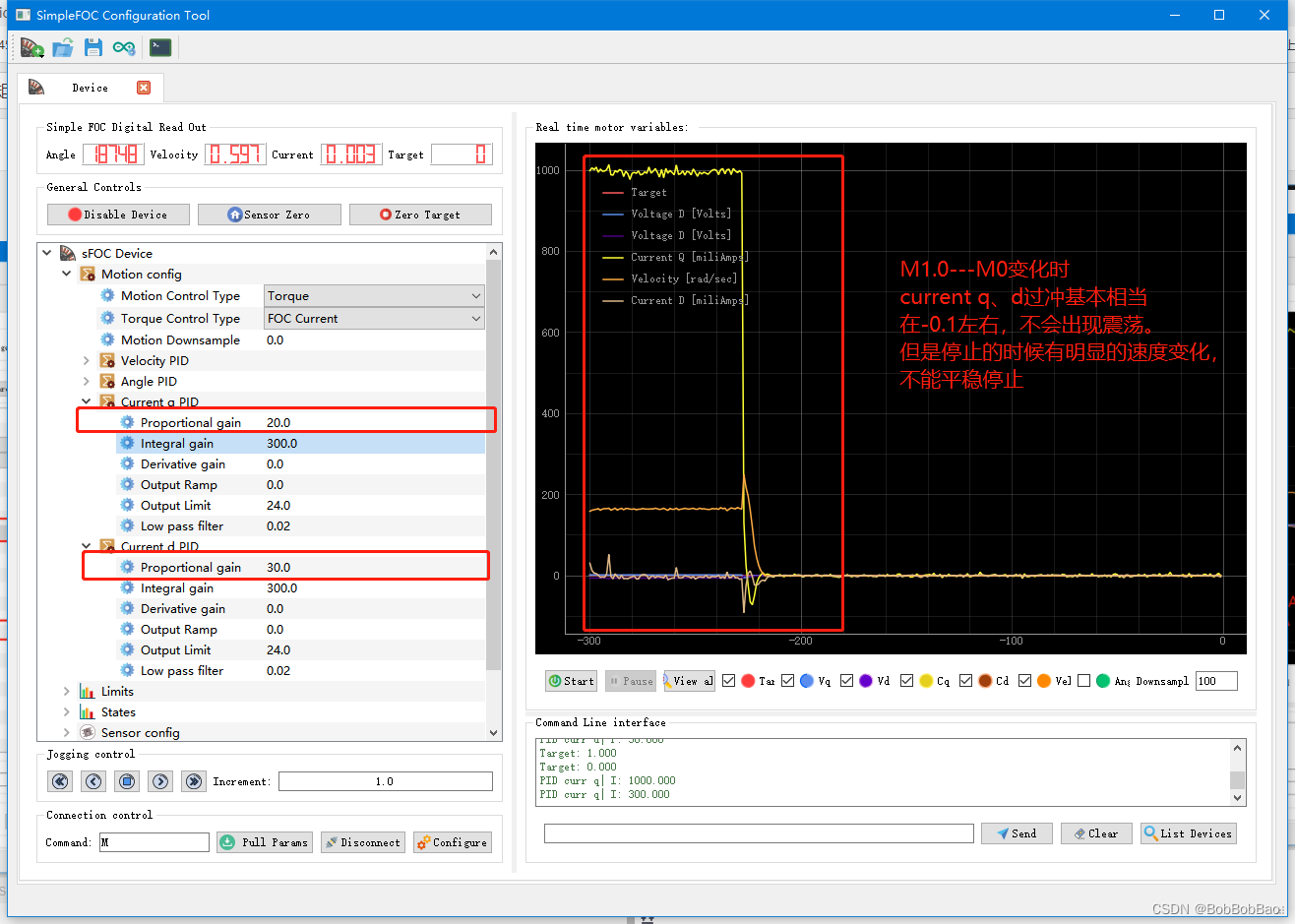Viewport: 1295px width, 924px height.
Task: Click the yellow Cq color dot
Action: (926, 681)
